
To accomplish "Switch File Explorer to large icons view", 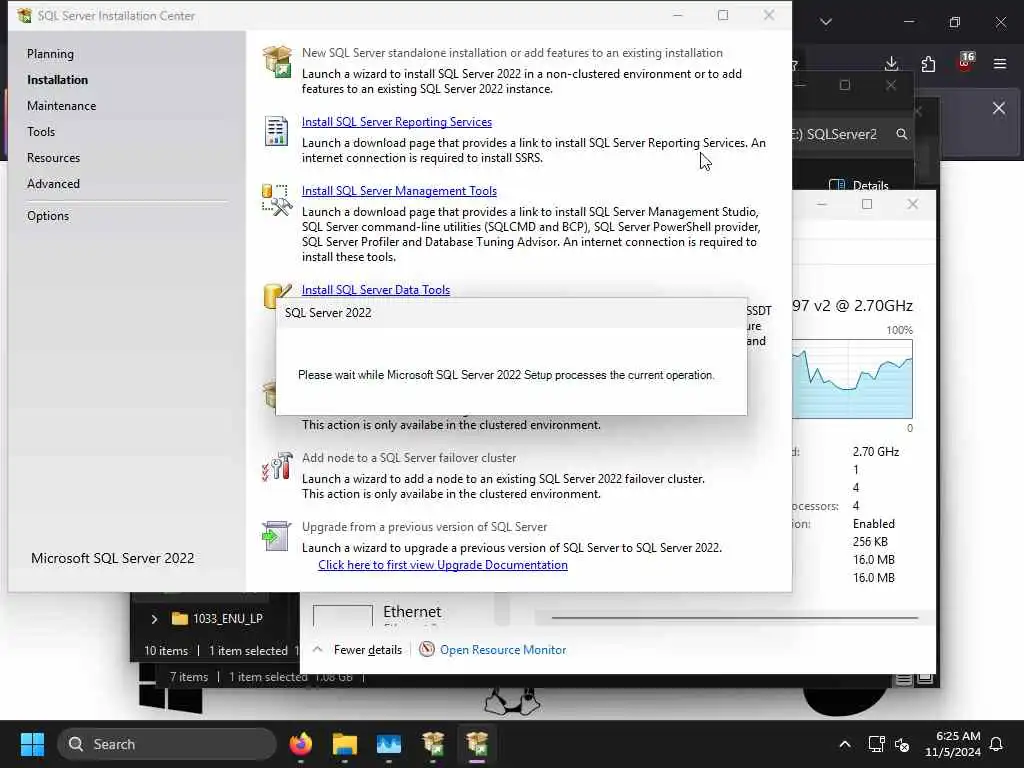I will 925,679.
